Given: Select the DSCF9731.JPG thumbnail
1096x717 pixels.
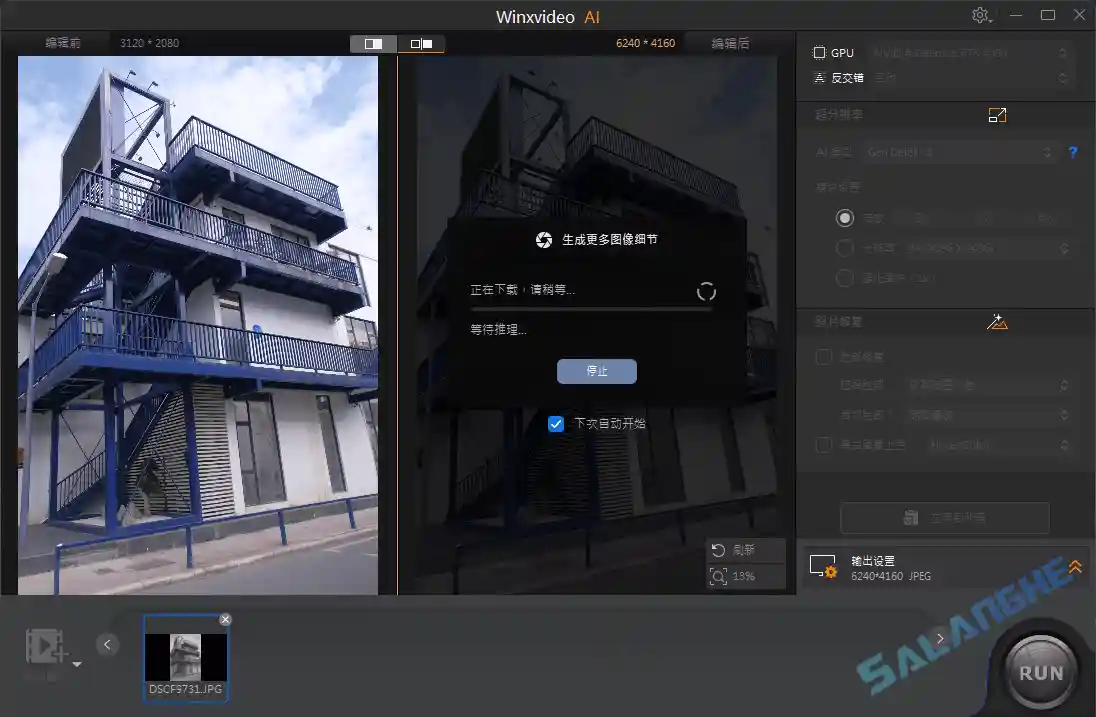Looking at the screenshot, I should click(x=186, y=655).
